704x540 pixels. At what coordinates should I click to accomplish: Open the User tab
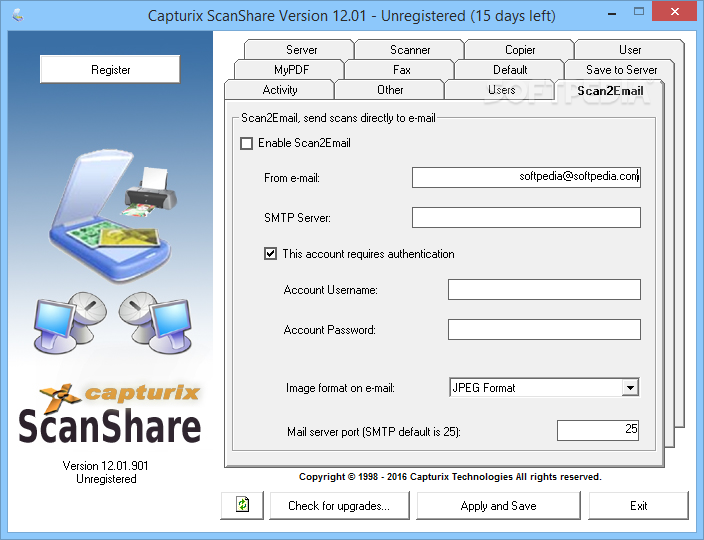point(629,49)
